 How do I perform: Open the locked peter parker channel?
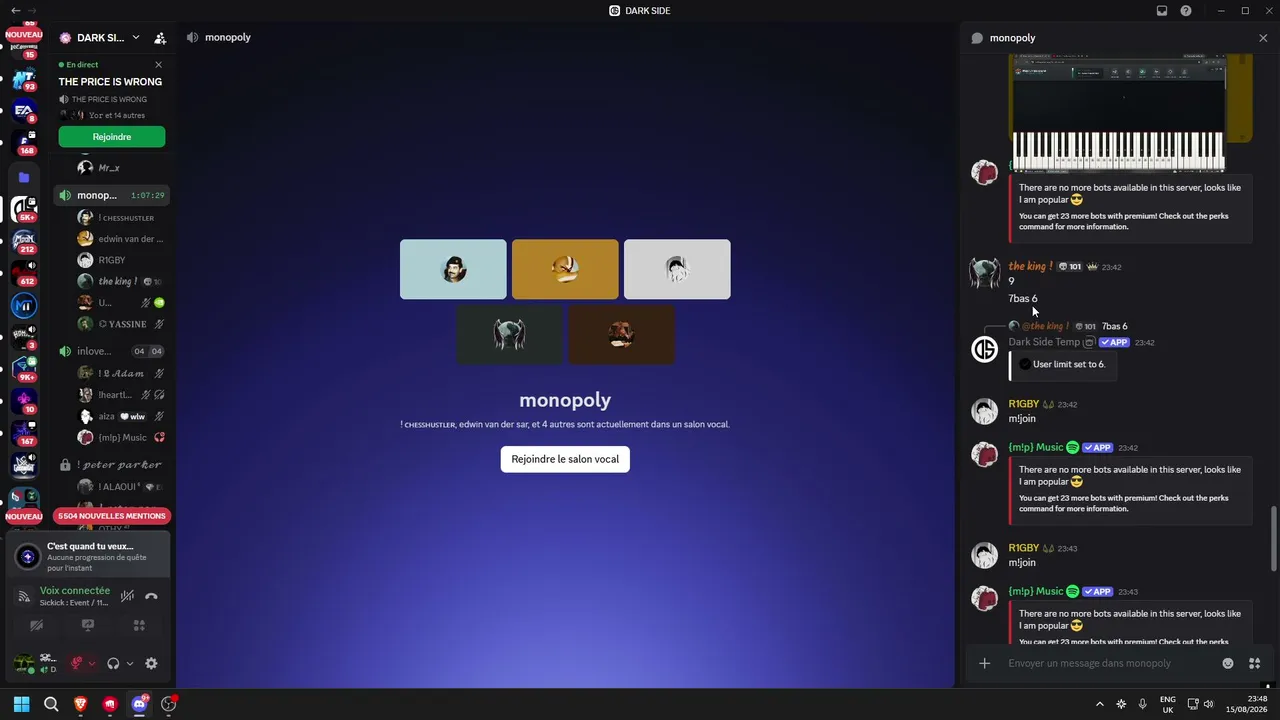(x=112, y=465)
